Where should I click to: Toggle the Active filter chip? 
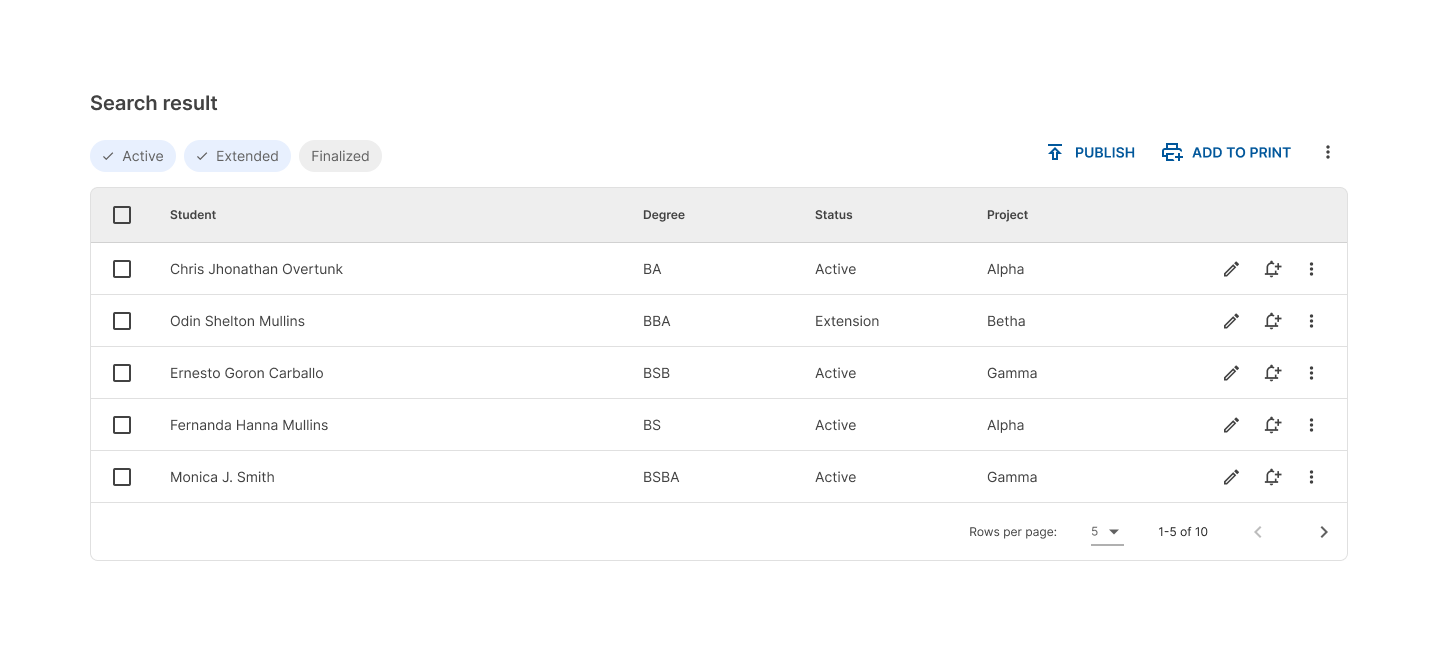coord(133,156)
